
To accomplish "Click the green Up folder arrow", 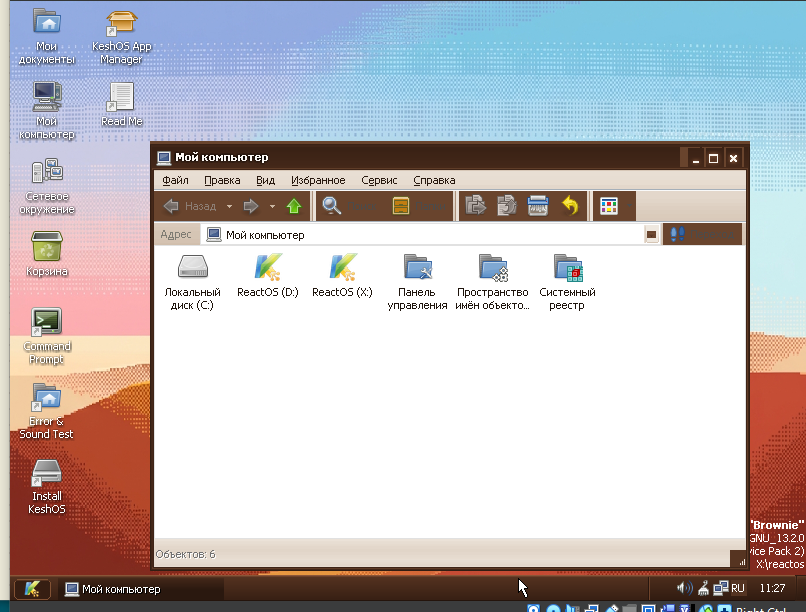I will tap(294, 207).
